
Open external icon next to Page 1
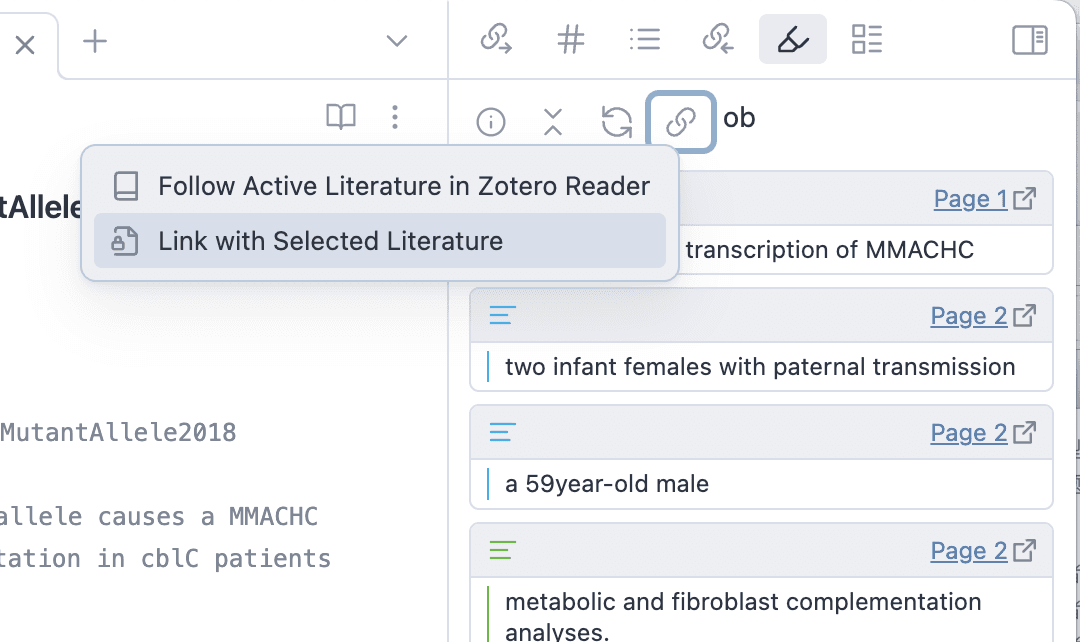pyautogui.click(x=1024, y=199)
